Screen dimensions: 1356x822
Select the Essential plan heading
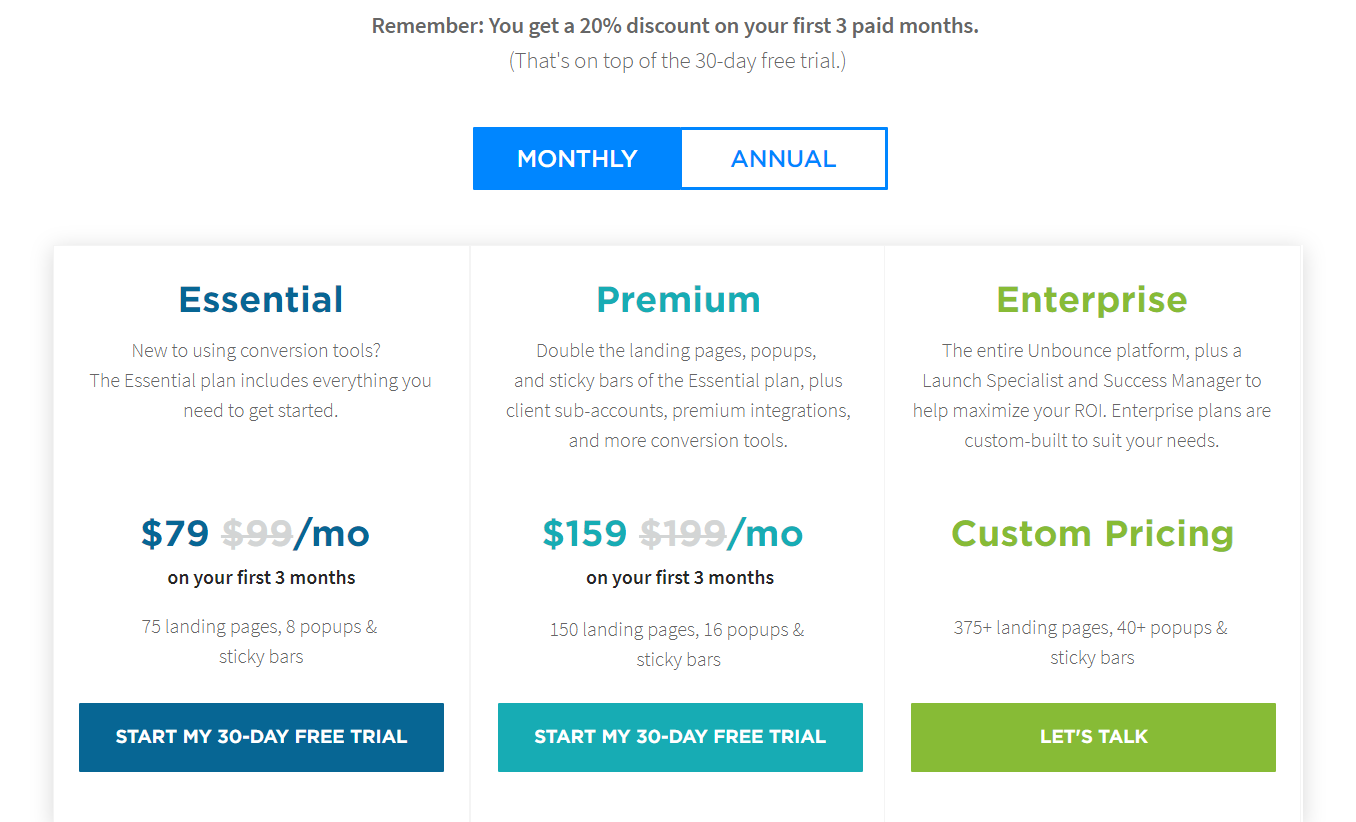coord(261,299)
